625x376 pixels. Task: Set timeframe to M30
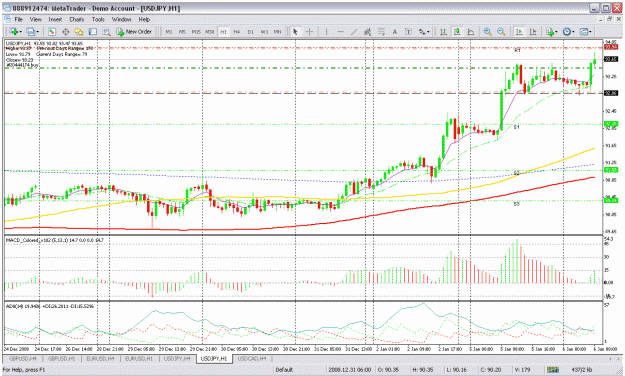click(x=209, y=31)
